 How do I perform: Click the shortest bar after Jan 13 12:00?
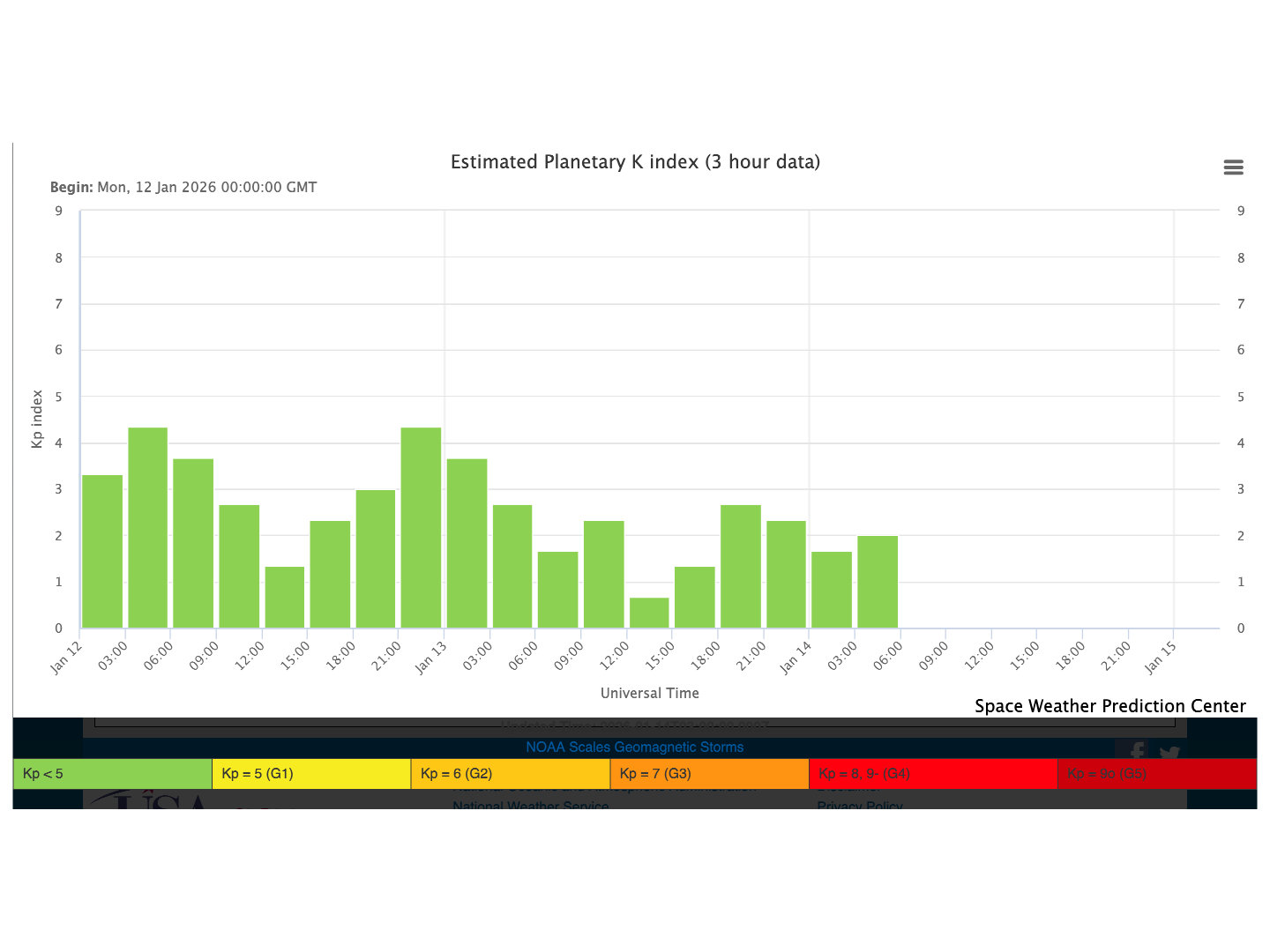(649, 613)
